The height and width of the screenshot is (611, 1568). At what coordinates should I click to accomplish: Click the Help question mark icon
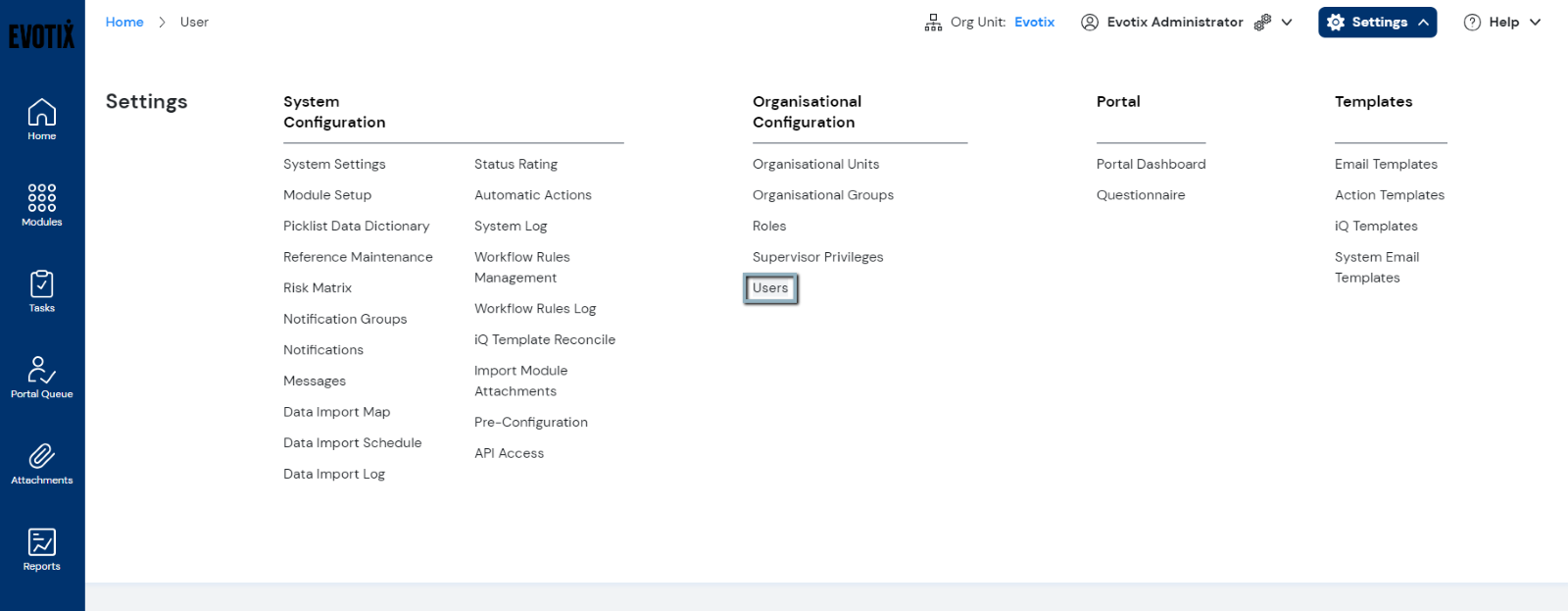(x=1470, y=22)
